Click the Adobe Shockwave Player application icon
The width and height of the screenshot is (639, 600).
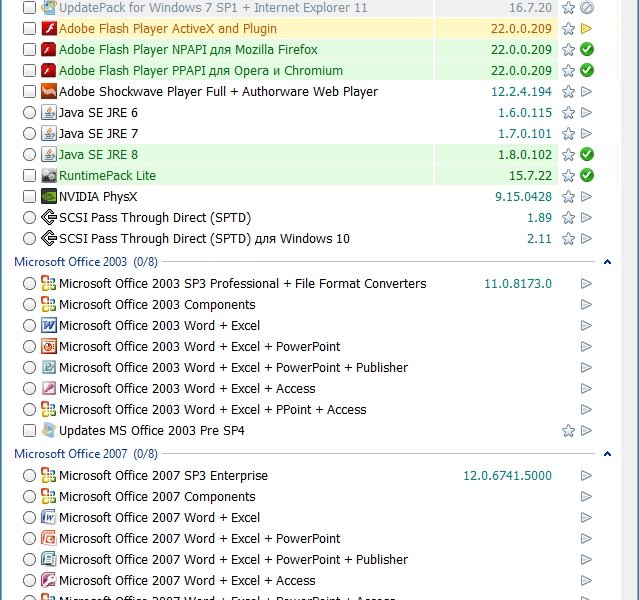[49, 91]
